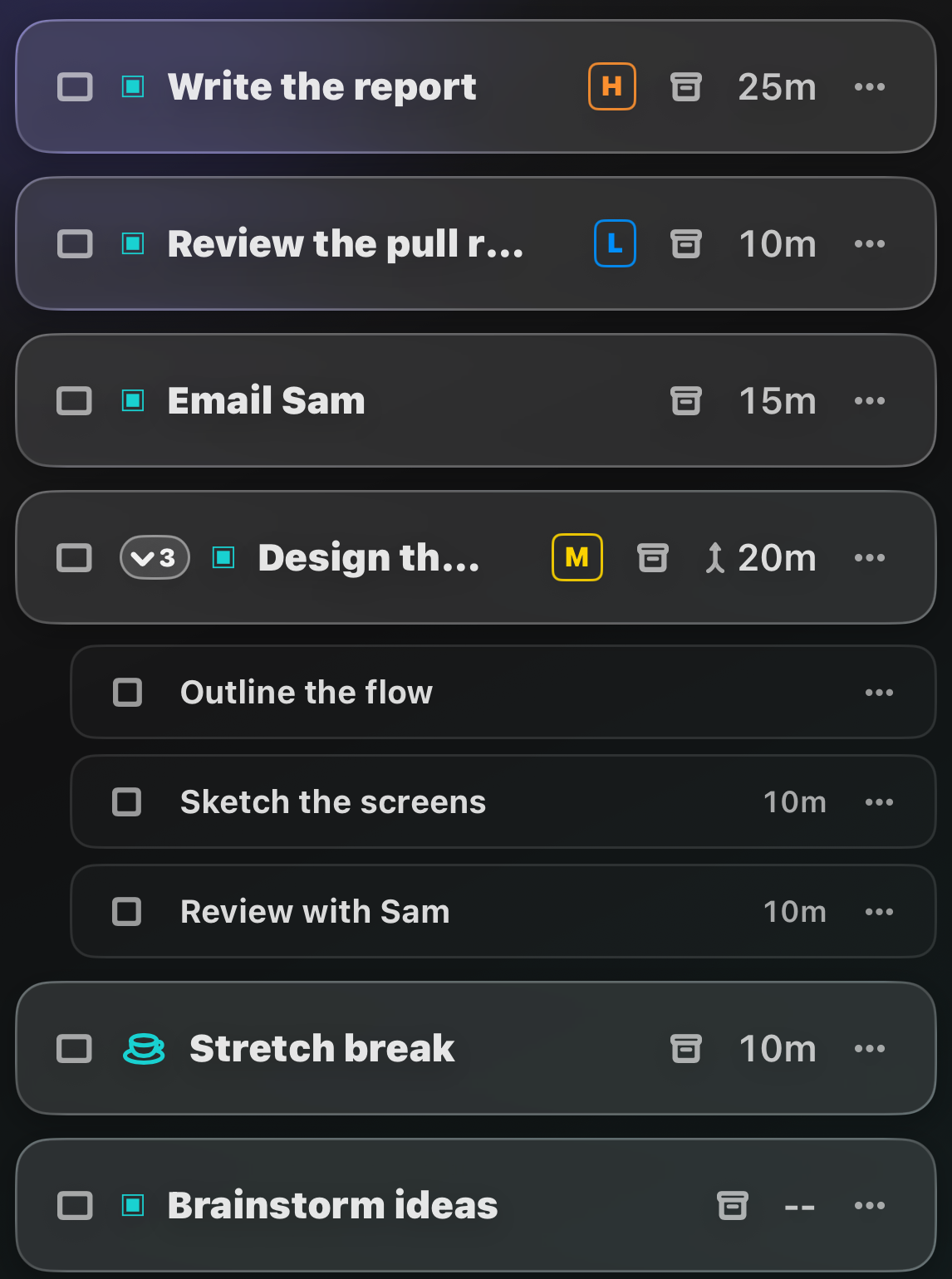Edit the 10m time on Review with Sam
The height and width of the screenshot is (1279, 952).
tap(795, 911)
